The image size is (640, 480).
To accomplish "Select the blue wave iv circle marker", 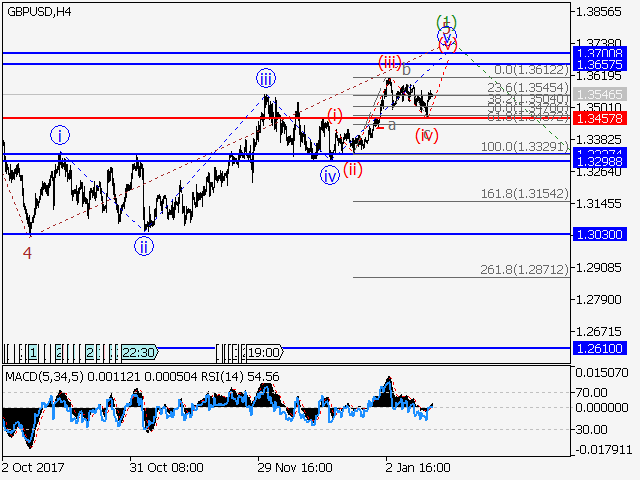I will pyautogui.click(x=330, y=175).
